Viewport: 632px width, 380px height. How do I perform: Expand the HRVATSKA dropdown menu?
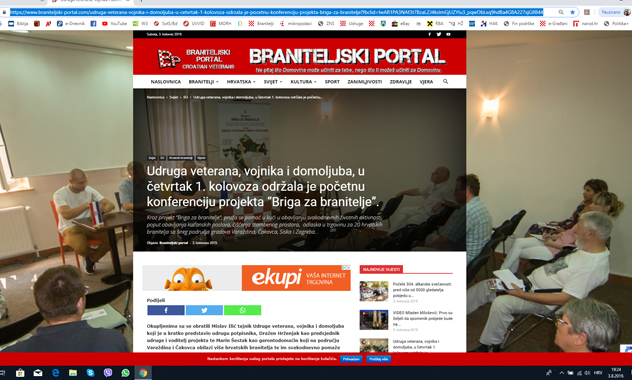pos(241,82)
